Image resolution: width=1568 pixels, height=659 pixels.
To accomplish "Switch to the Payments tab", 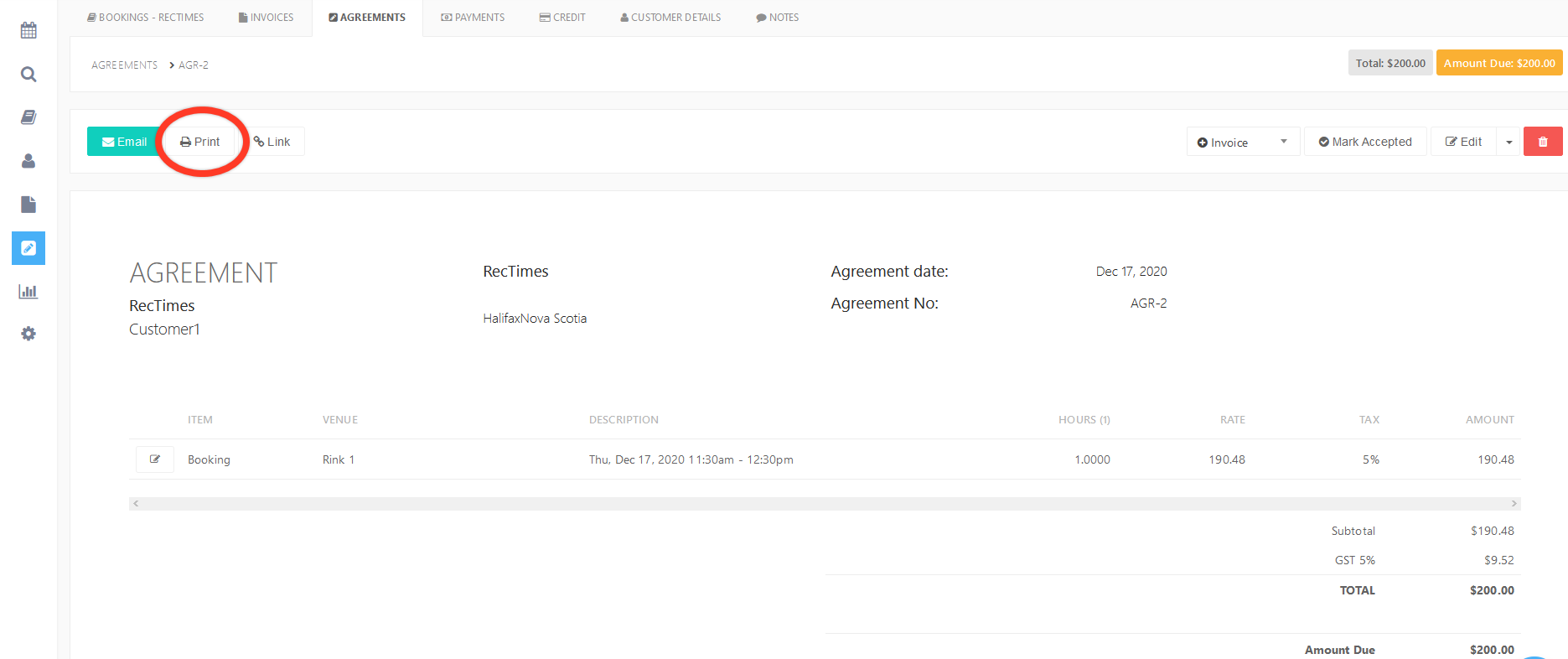I will click(x=473, y=18).
